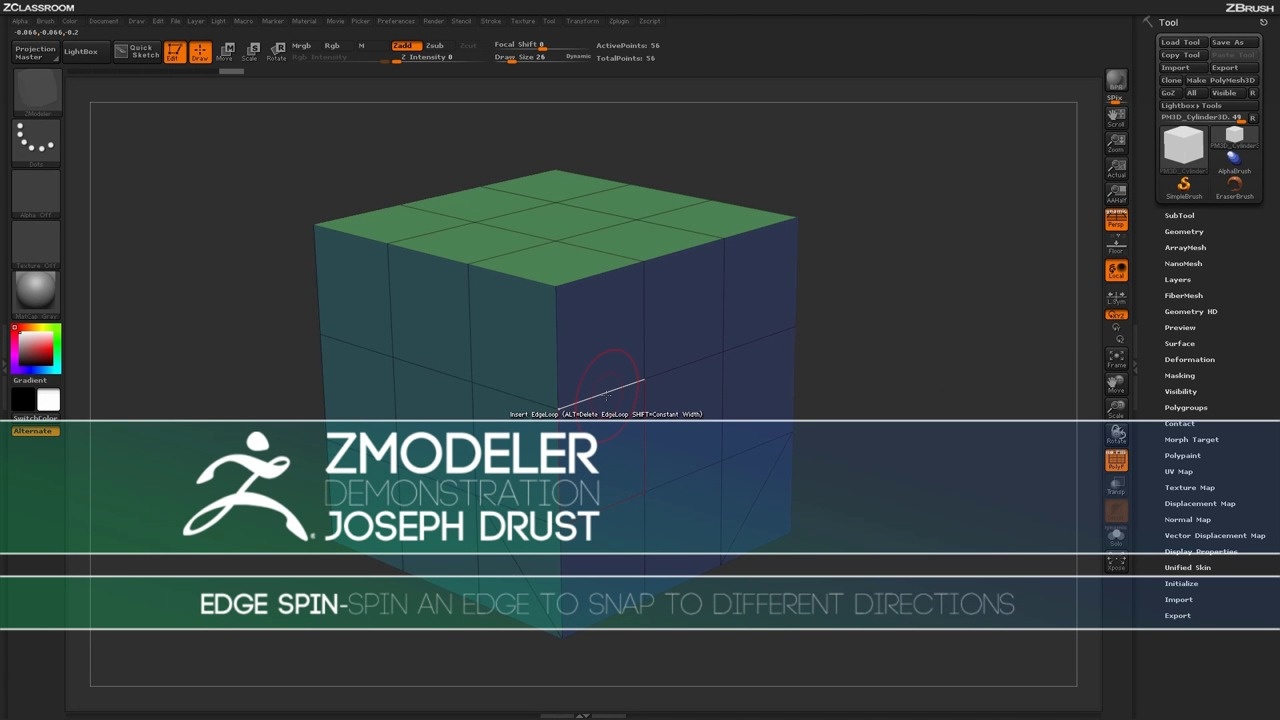1280x720 pixels.
Task: Select the SimpleBrush tool icon
Action: (x=1184, y=188)
